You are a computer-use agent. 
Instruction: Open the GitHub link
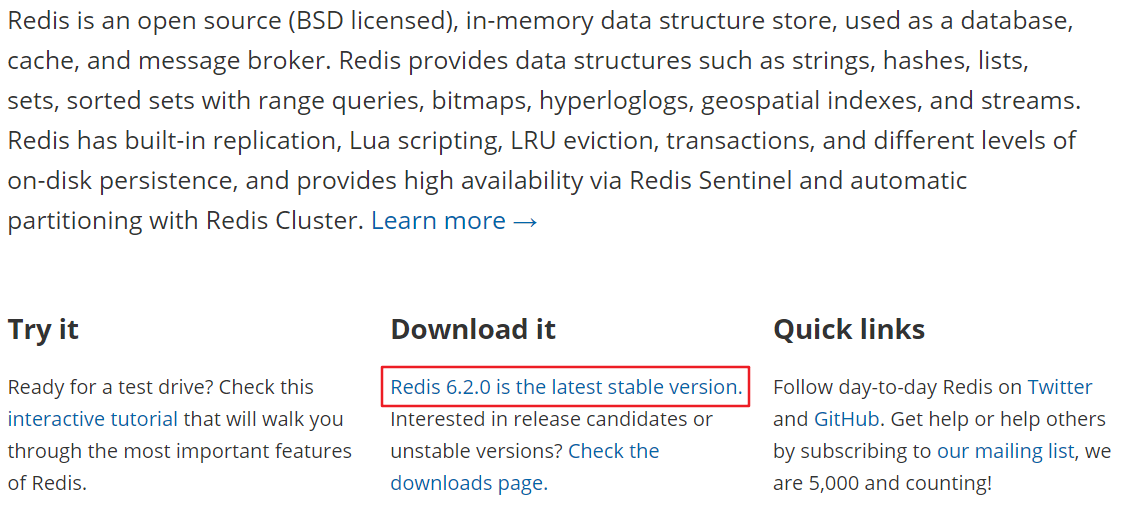848,419
